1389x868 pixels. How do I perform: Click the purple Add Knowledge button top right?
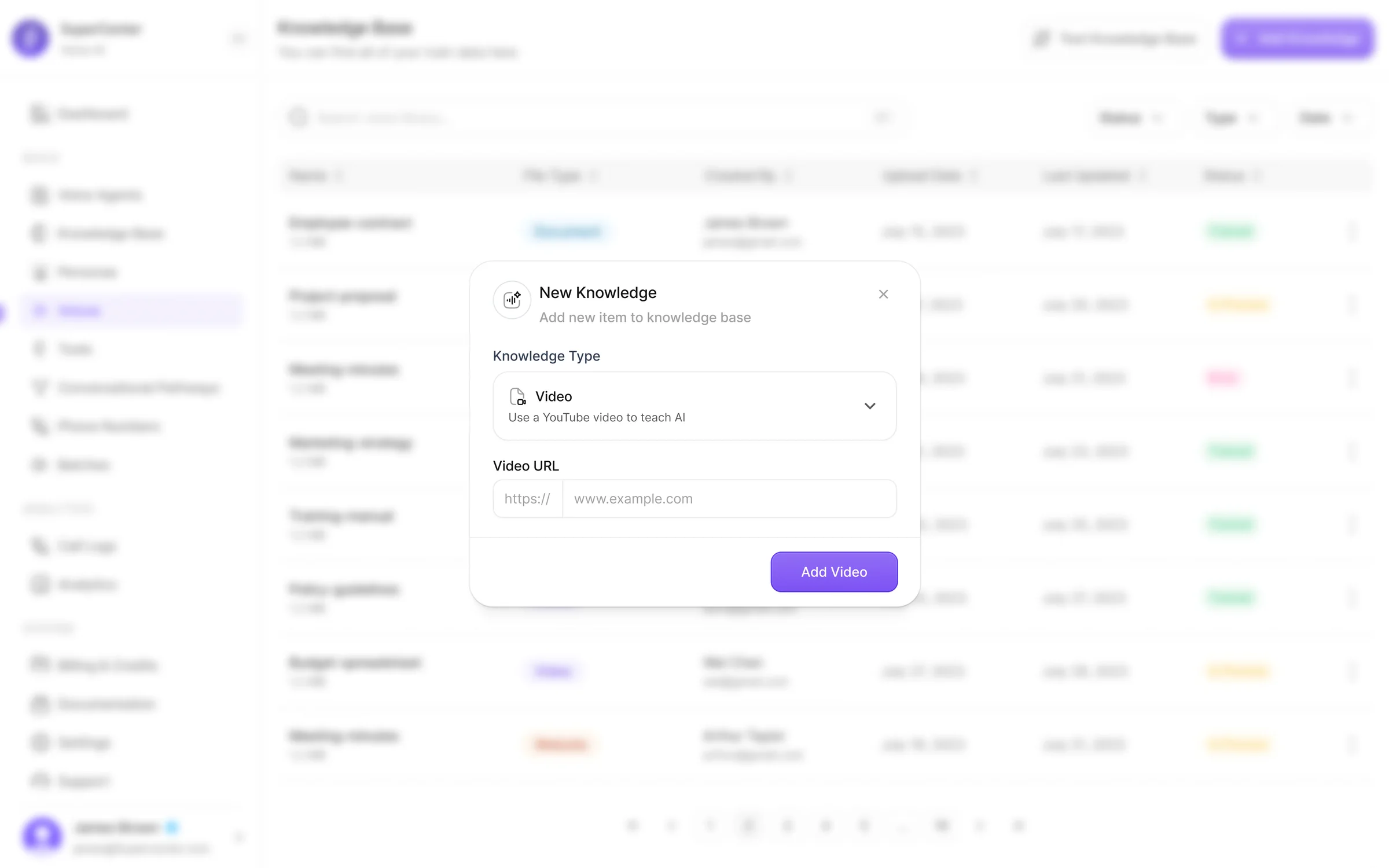[x=1298, y=39]
